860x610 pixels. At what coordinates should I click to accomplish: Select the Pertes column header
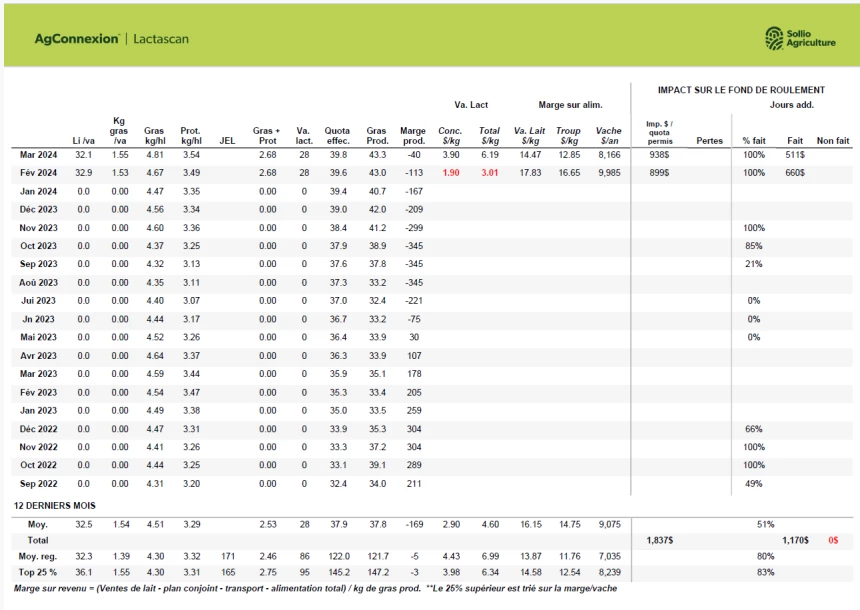coord(709,141)
